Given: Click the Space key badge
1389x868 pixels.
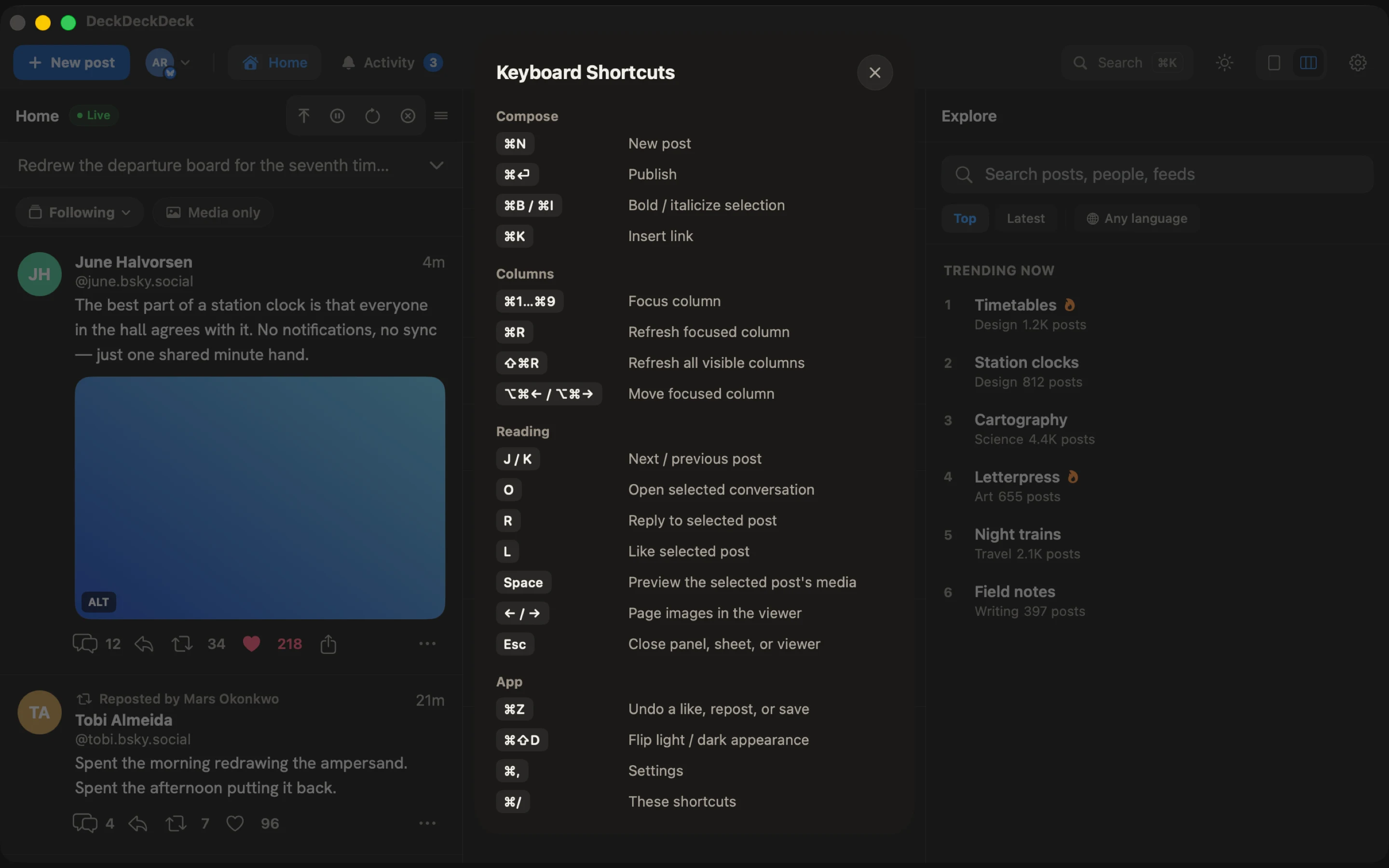Looking at the screenshot, I should [523, 582].
